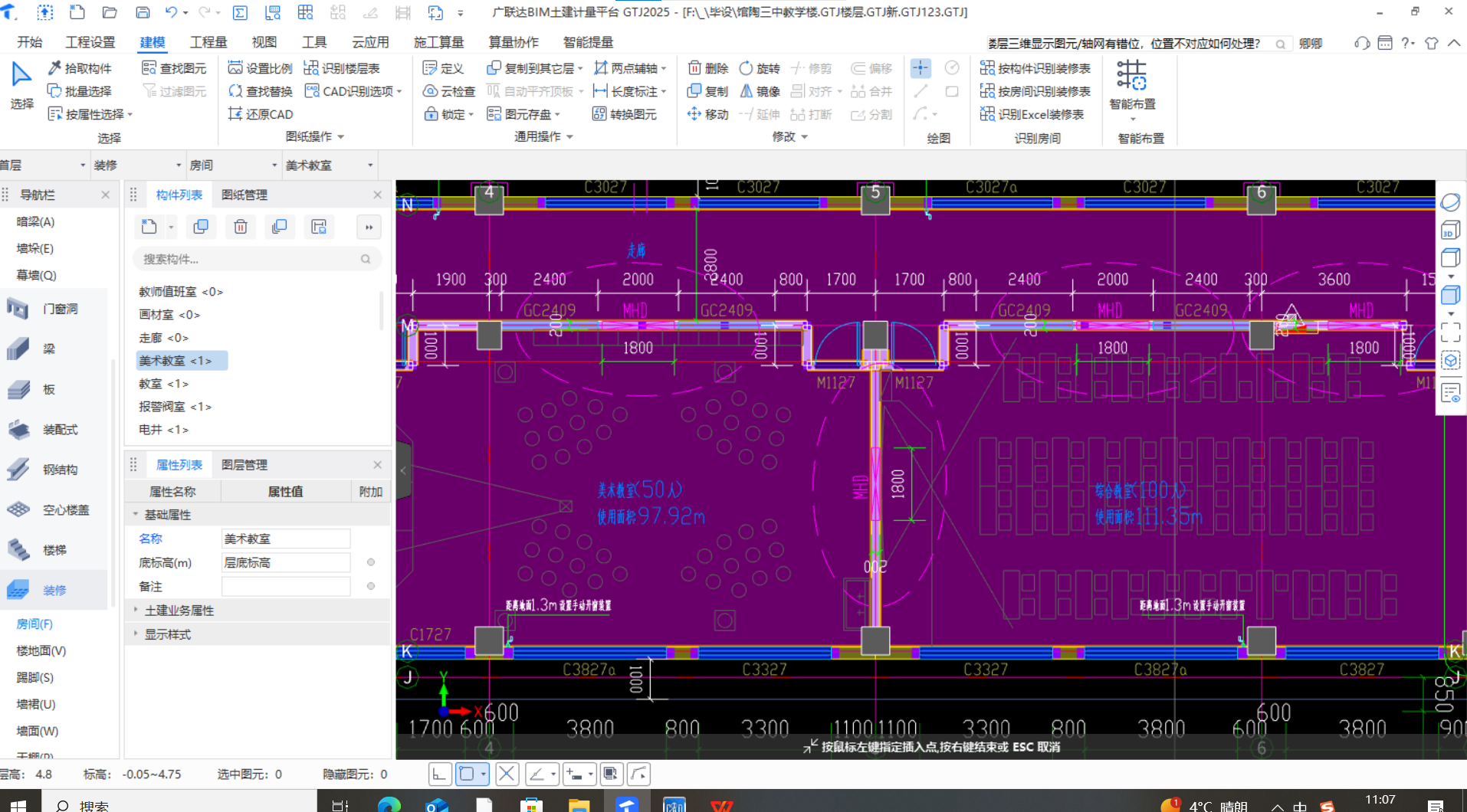
Task: Click the Σ summary calculation icon
Action: [240, 12]
